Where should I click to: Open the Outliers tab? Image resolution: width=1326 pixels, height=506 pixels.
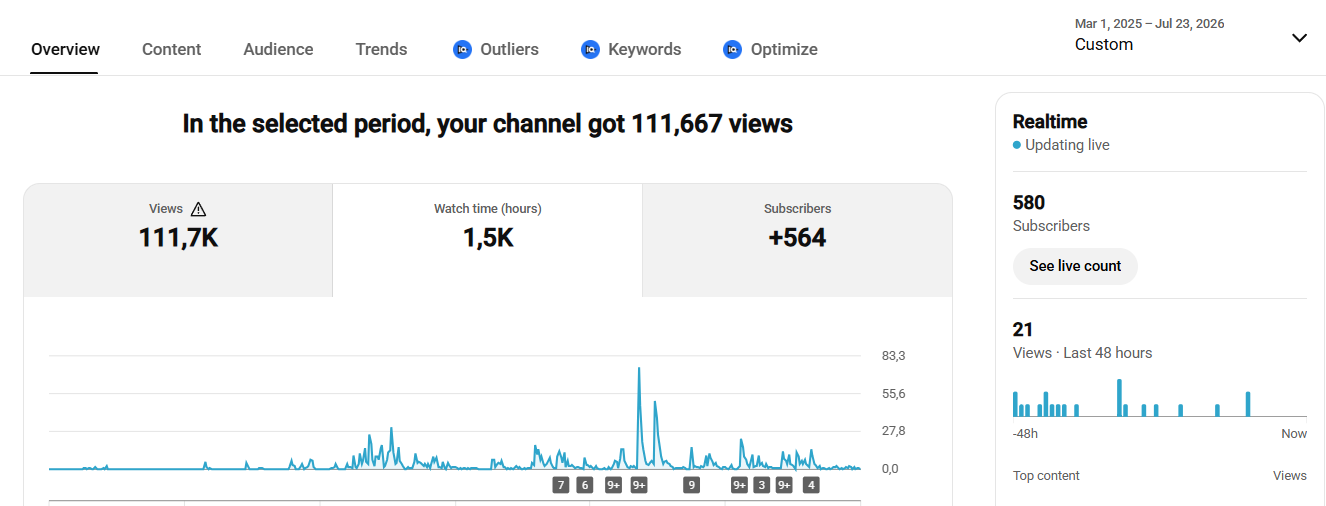(496, 49)
